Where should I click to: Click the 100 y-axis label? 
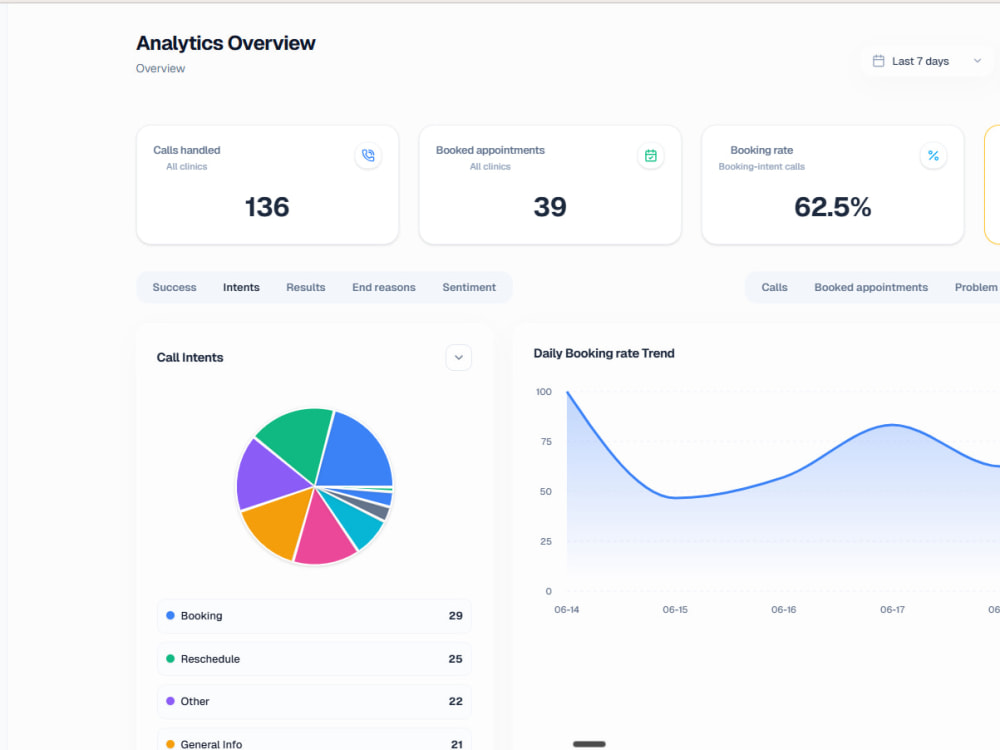pos(543,392)
